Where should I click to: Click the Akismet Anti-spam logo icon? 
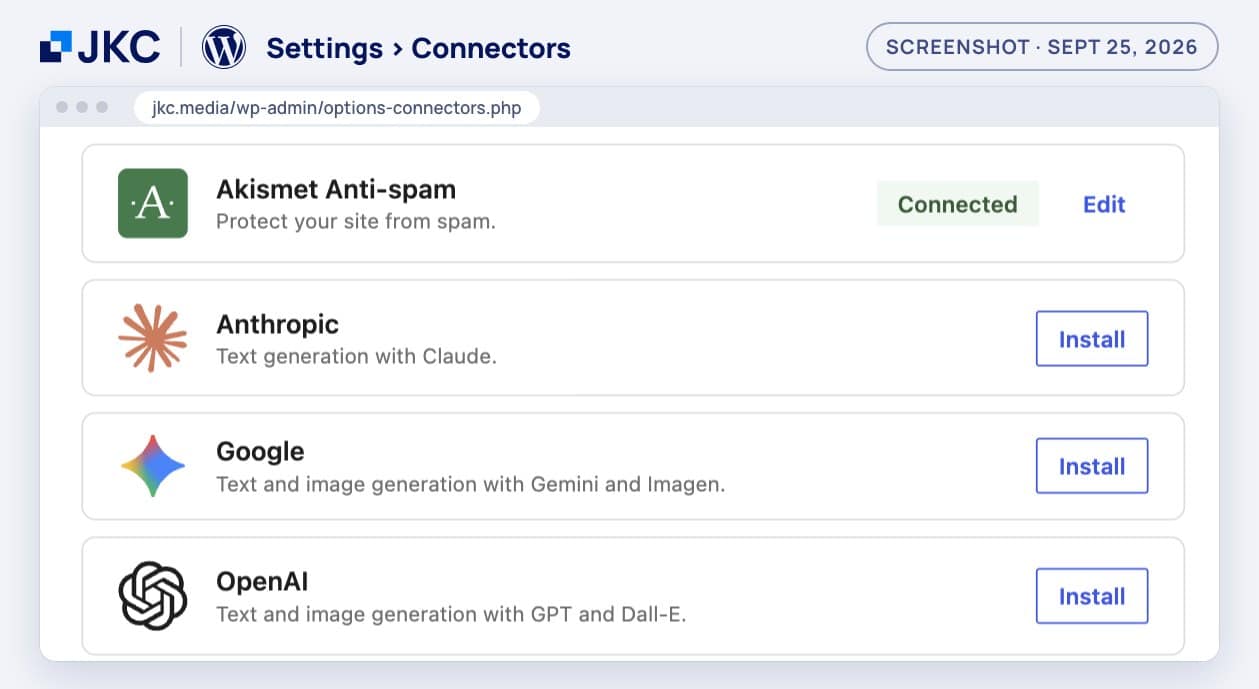153,203
